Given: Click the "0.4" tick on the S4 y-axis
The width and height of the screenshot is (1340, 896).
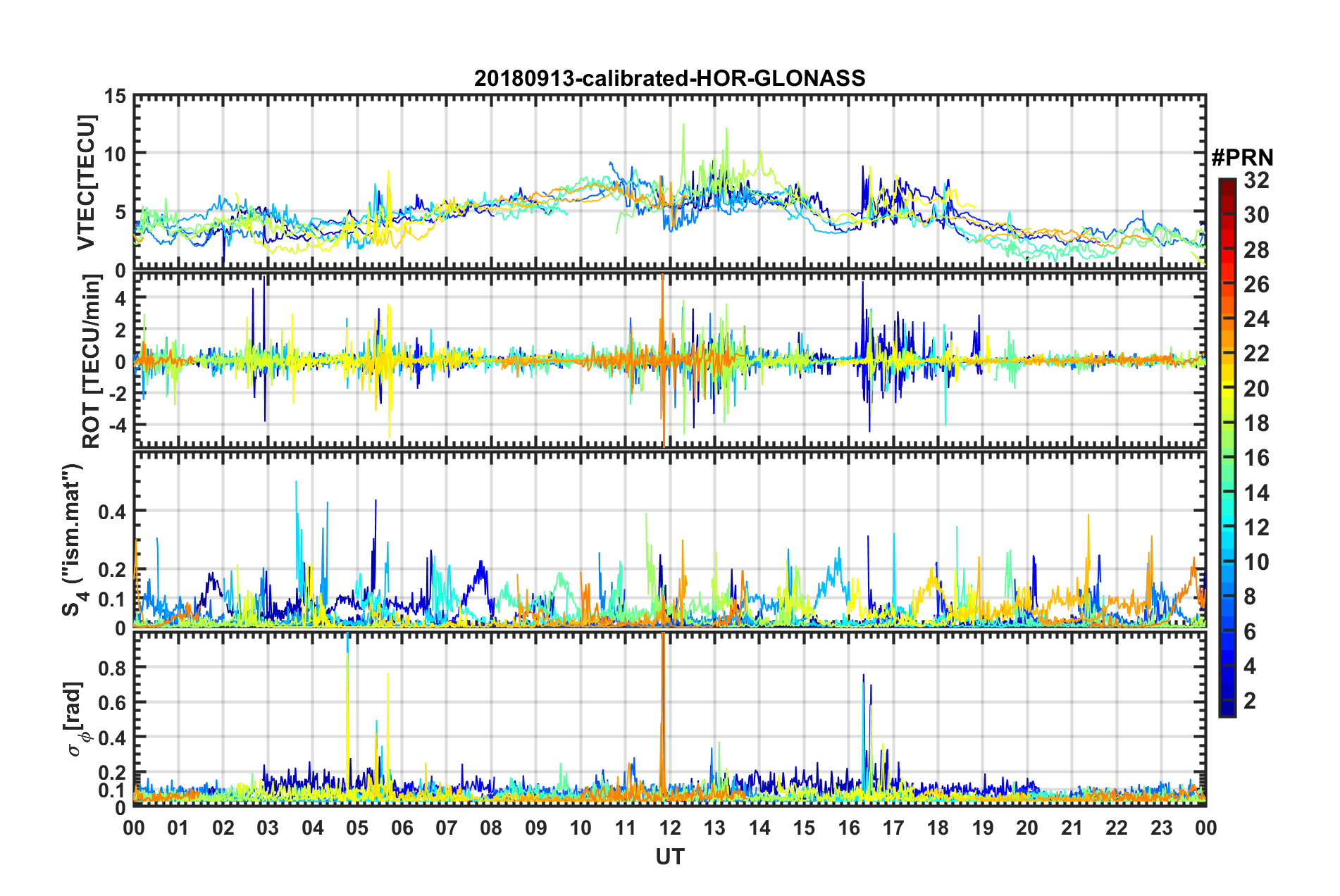Looking at the screenshot, I should 112,511.
